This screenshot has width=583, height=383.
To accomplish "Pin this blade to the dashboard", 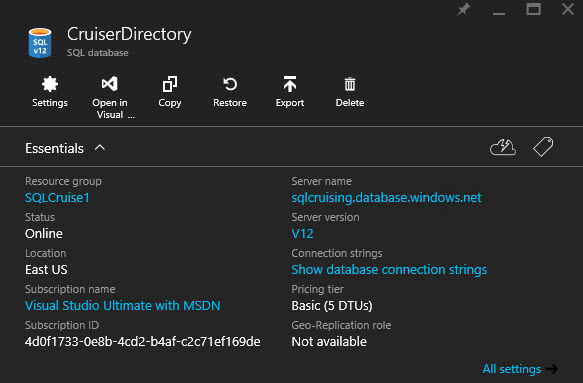I will [x=464, y=9].
